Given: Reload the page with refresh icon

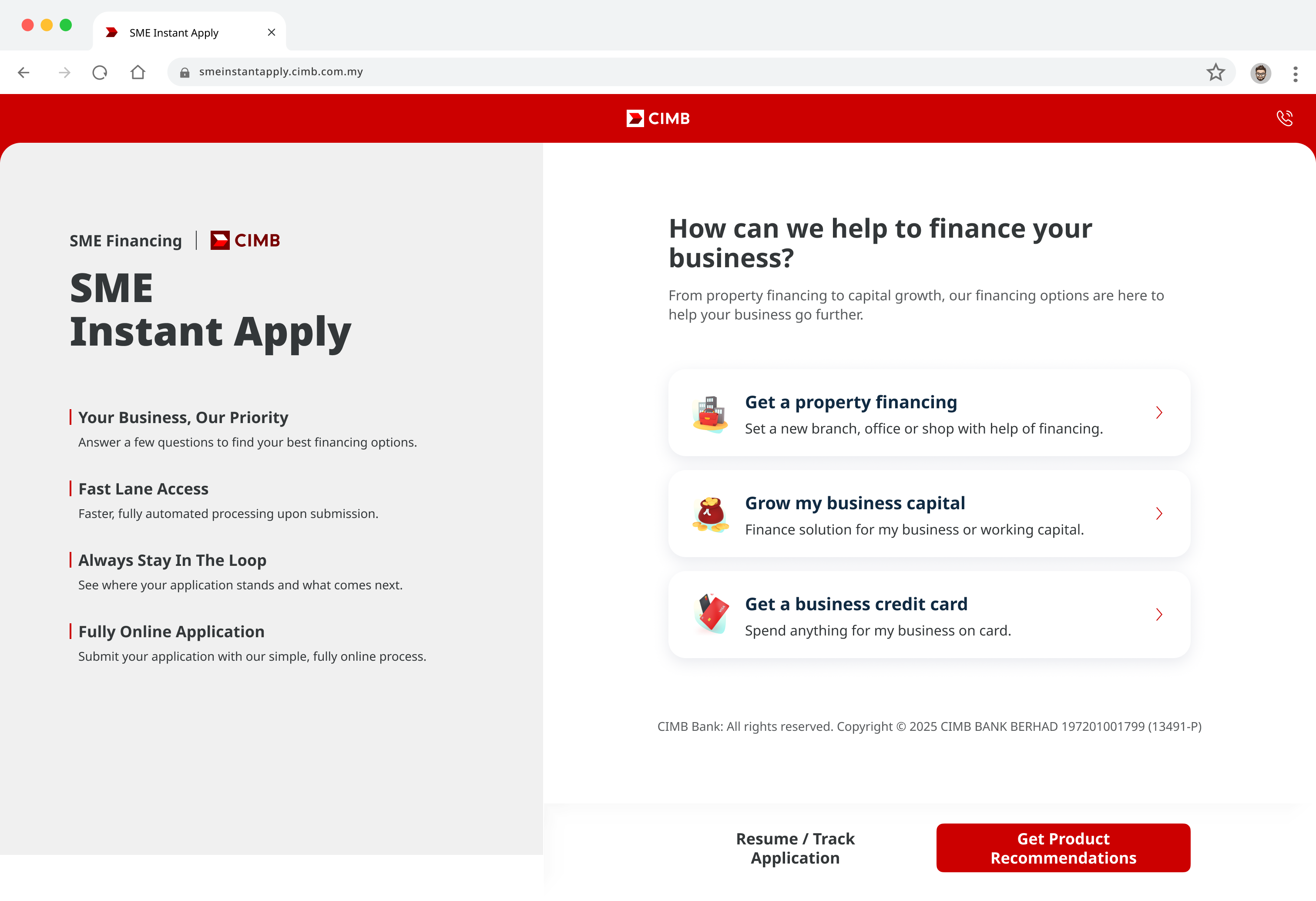Looking at the screenshot, I should (x=100, y=73).
